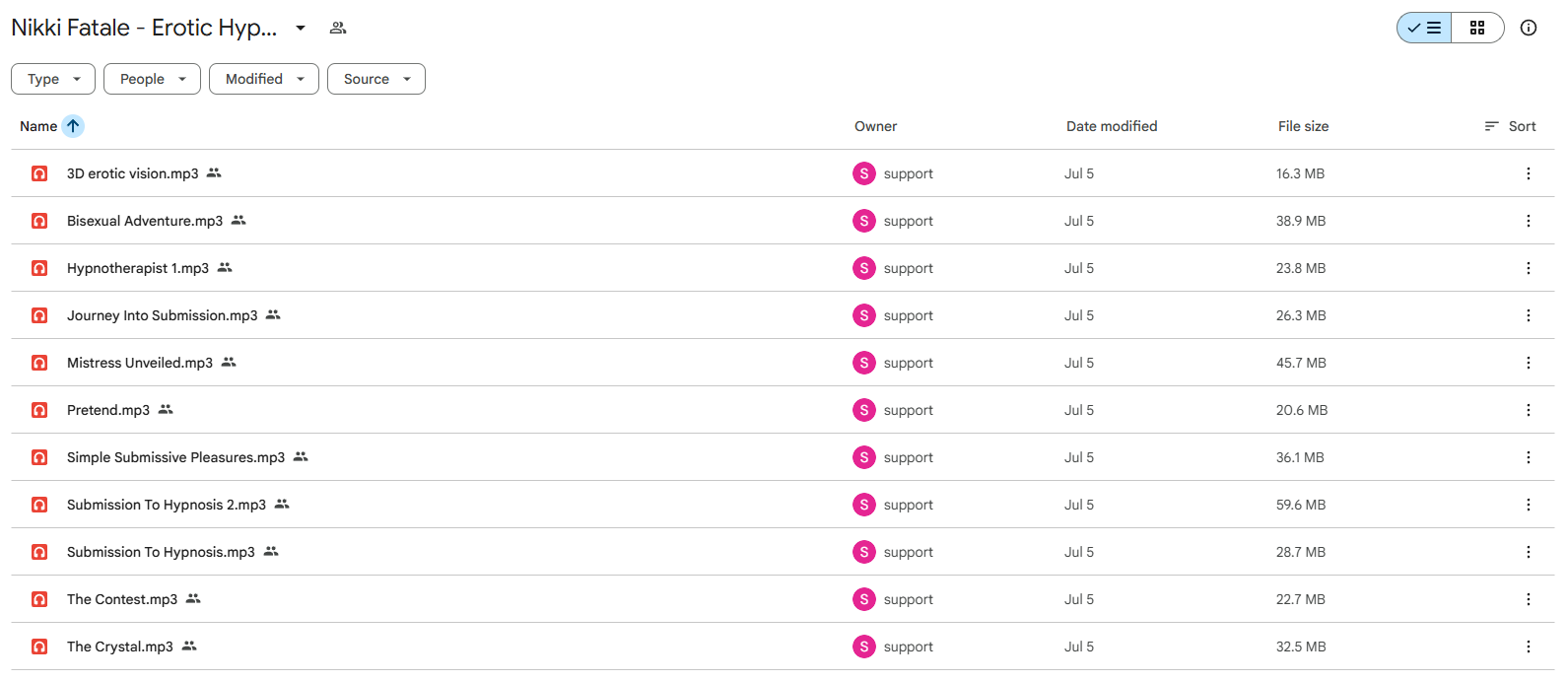
Task: Switch to list layout view
Action: coord(1424,28)
